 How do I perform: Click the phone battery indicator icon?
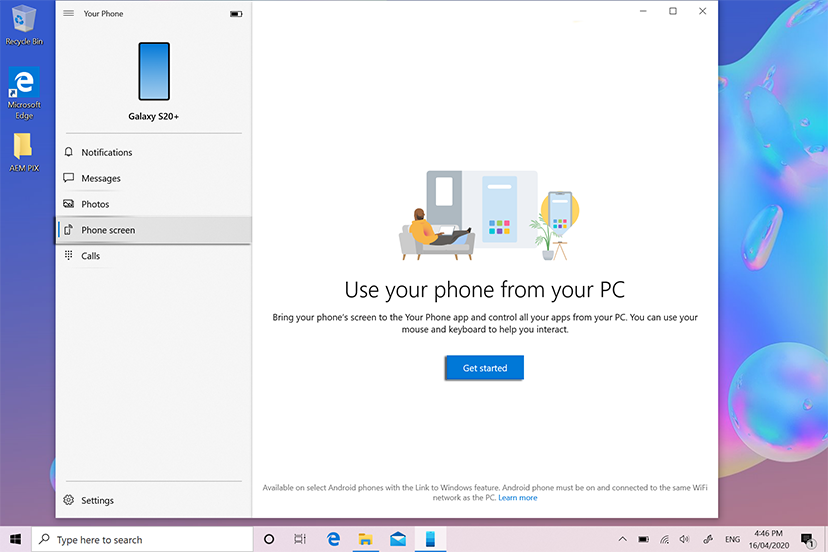pyautogui.click(x=236, y=14)
